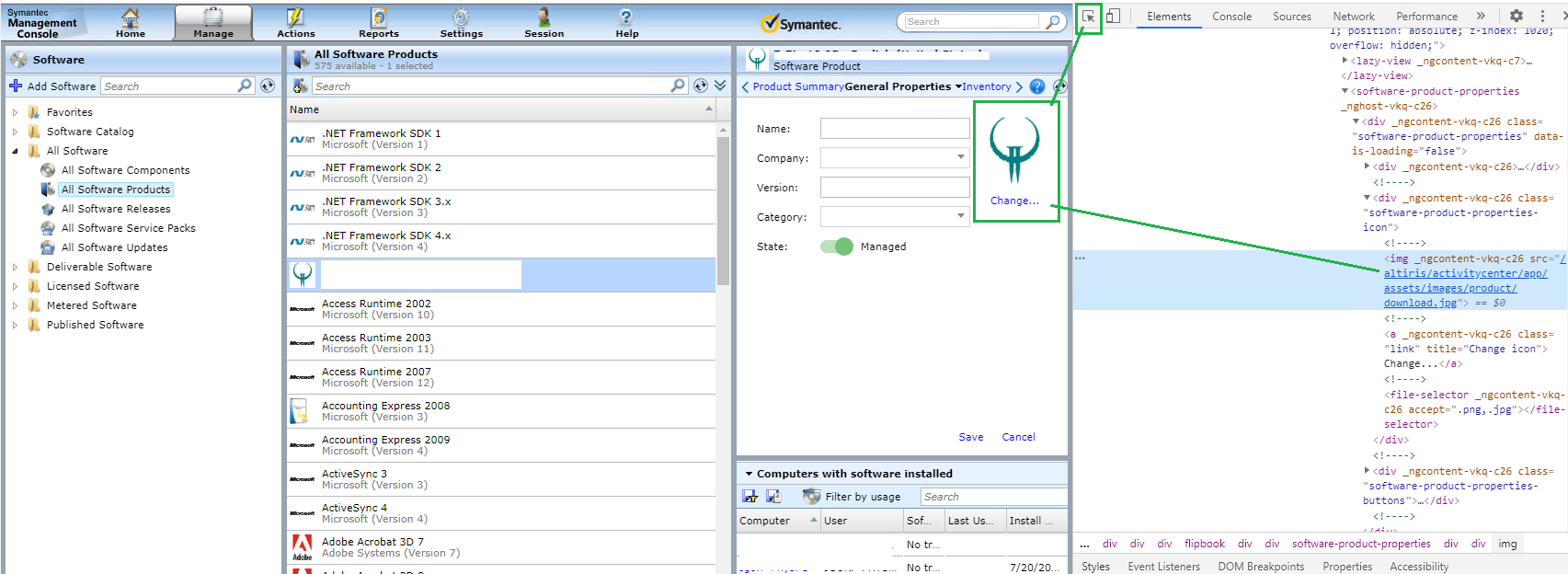Image resolution: width=1568 pixels, height=574 pixels.
Task: Expand the Published Software folder
Action: [x=15, y=325]
